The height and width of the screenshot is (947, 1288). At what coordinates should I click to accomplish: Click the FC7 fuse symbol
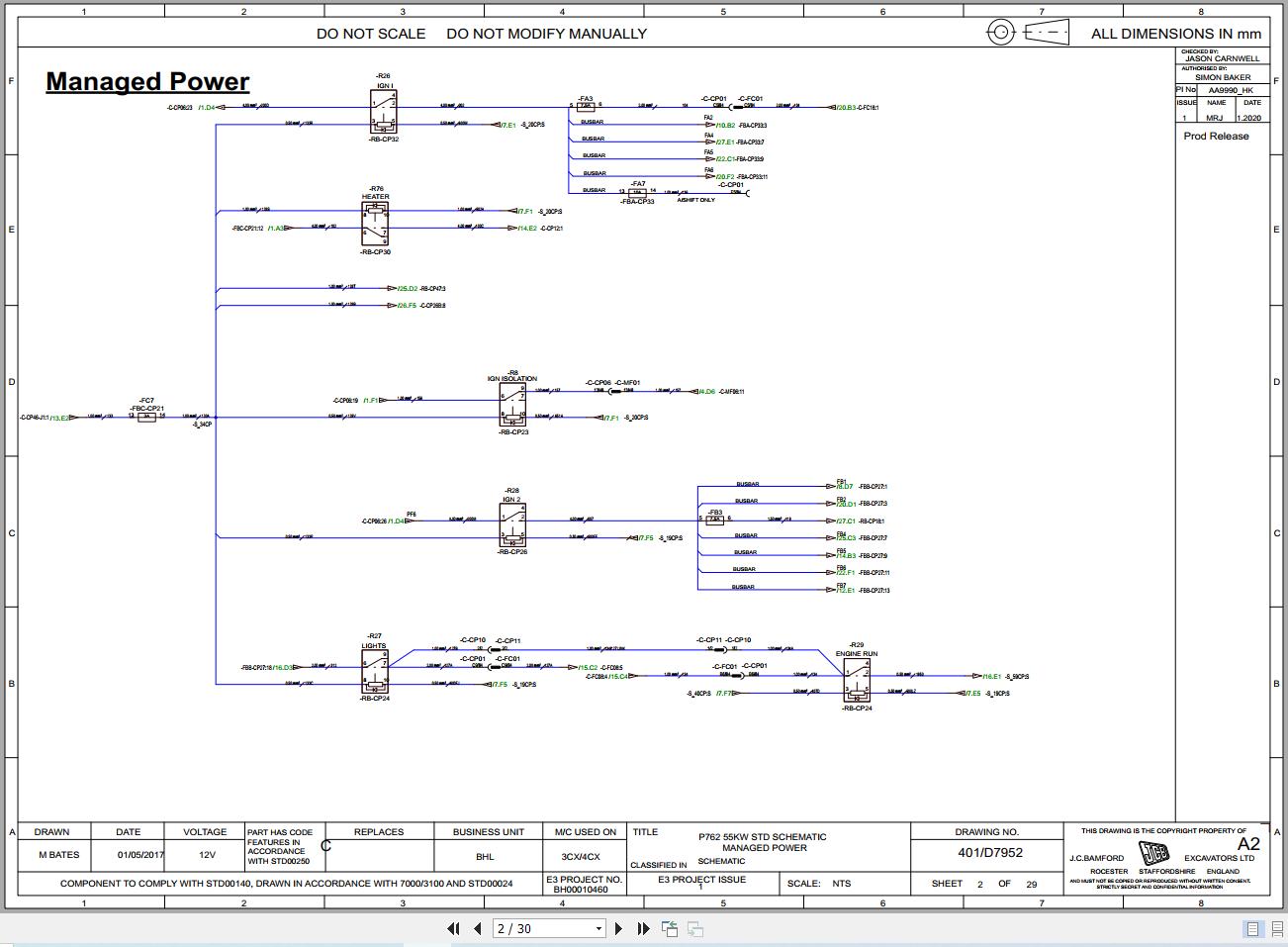point(146,417)
